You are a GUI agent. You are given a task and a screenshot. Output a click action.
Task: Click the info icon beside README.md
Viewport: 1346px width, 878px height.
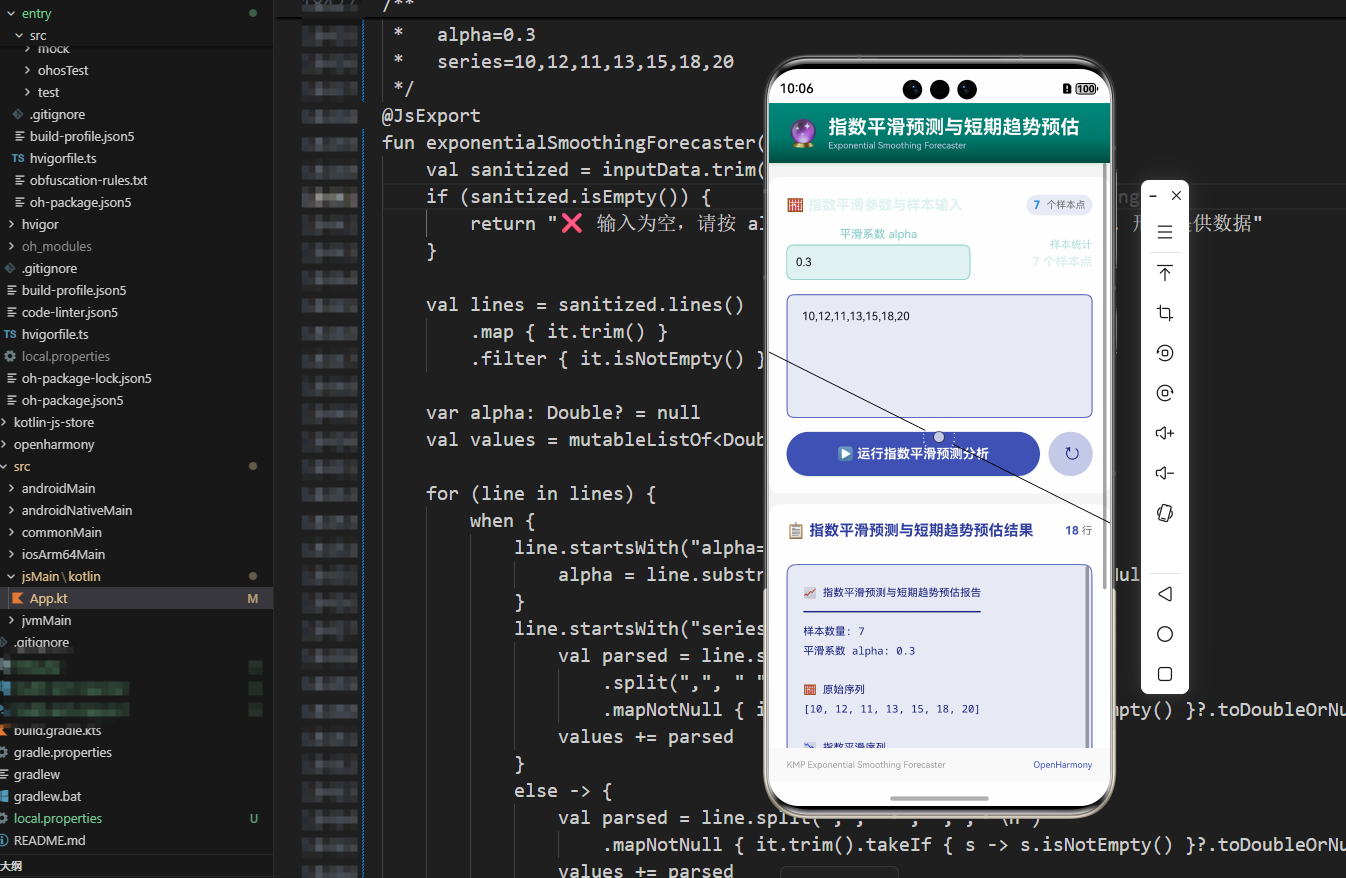click(4, 840)
